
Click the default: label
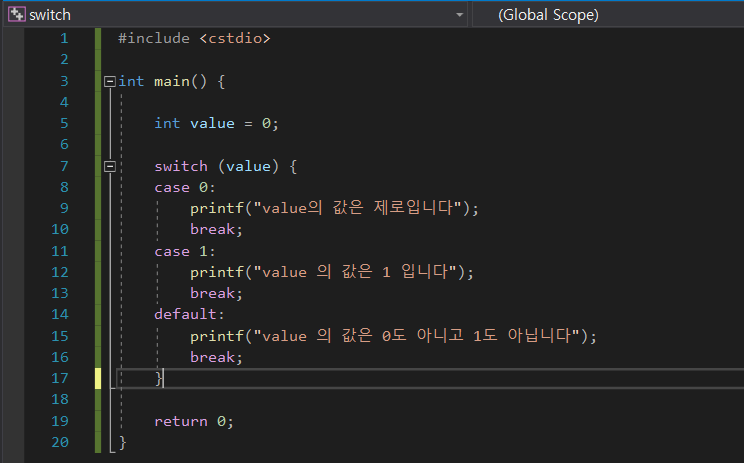coord(189,315)
